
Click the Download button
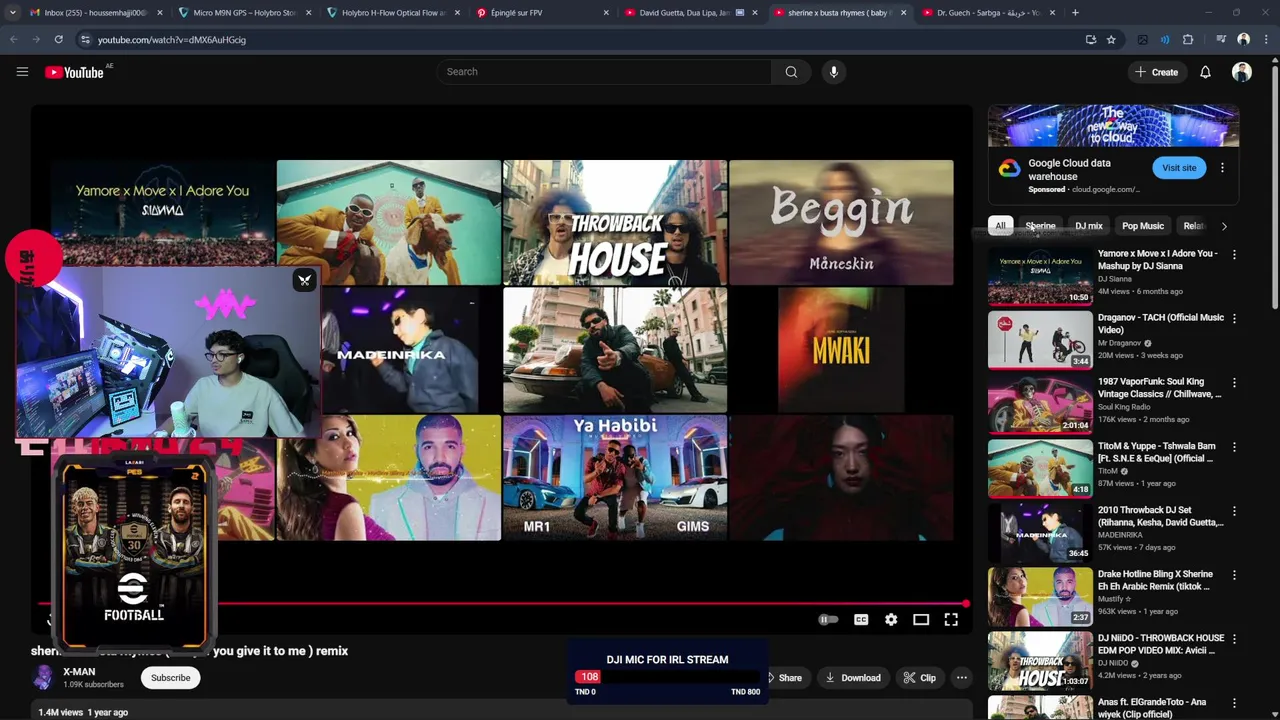click(x=853, y=678)
